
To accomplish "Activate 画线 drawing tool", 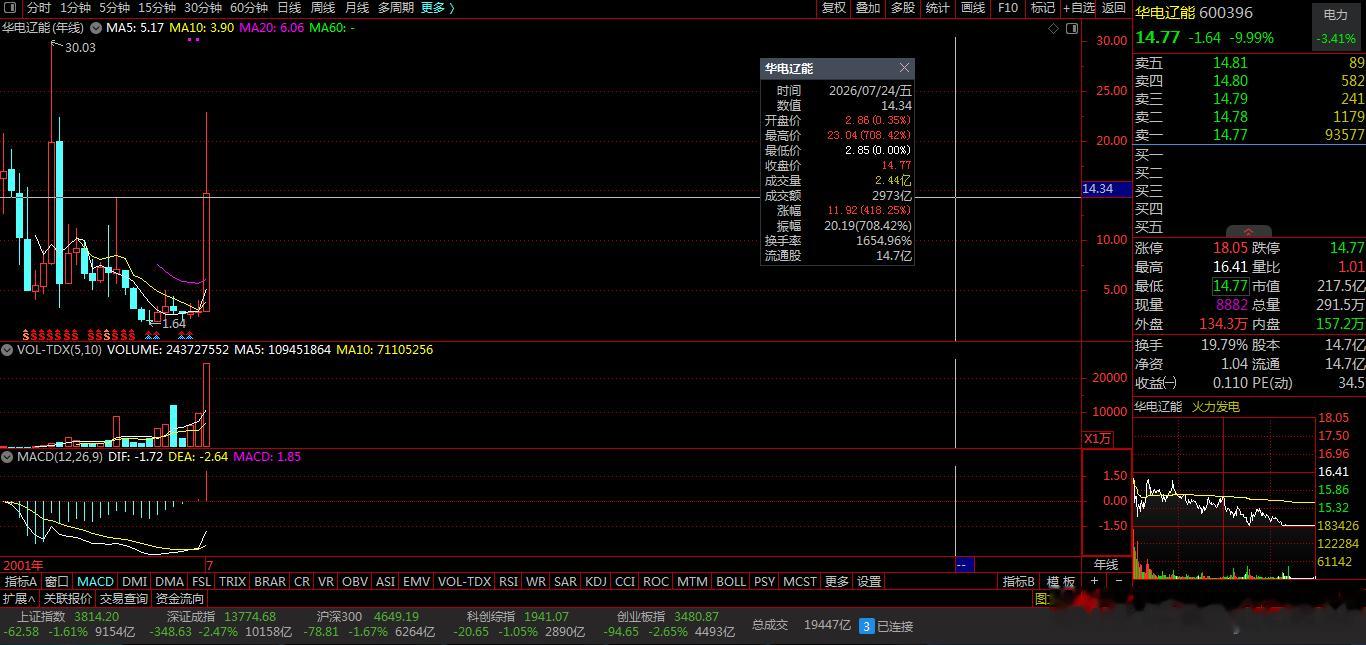I will [973, 8].
